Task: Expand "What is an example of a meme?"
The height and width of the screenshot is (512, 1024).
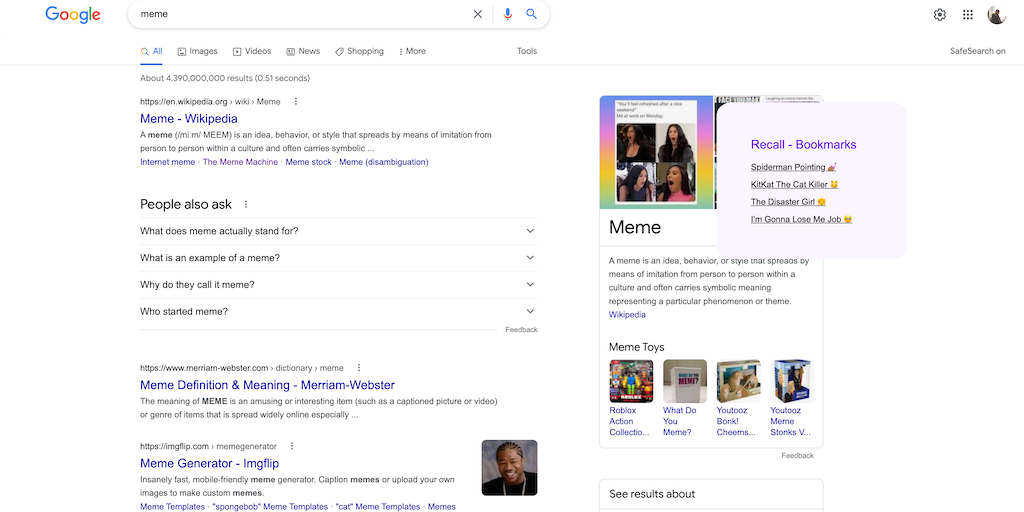Action: click(x=338, y=258)
